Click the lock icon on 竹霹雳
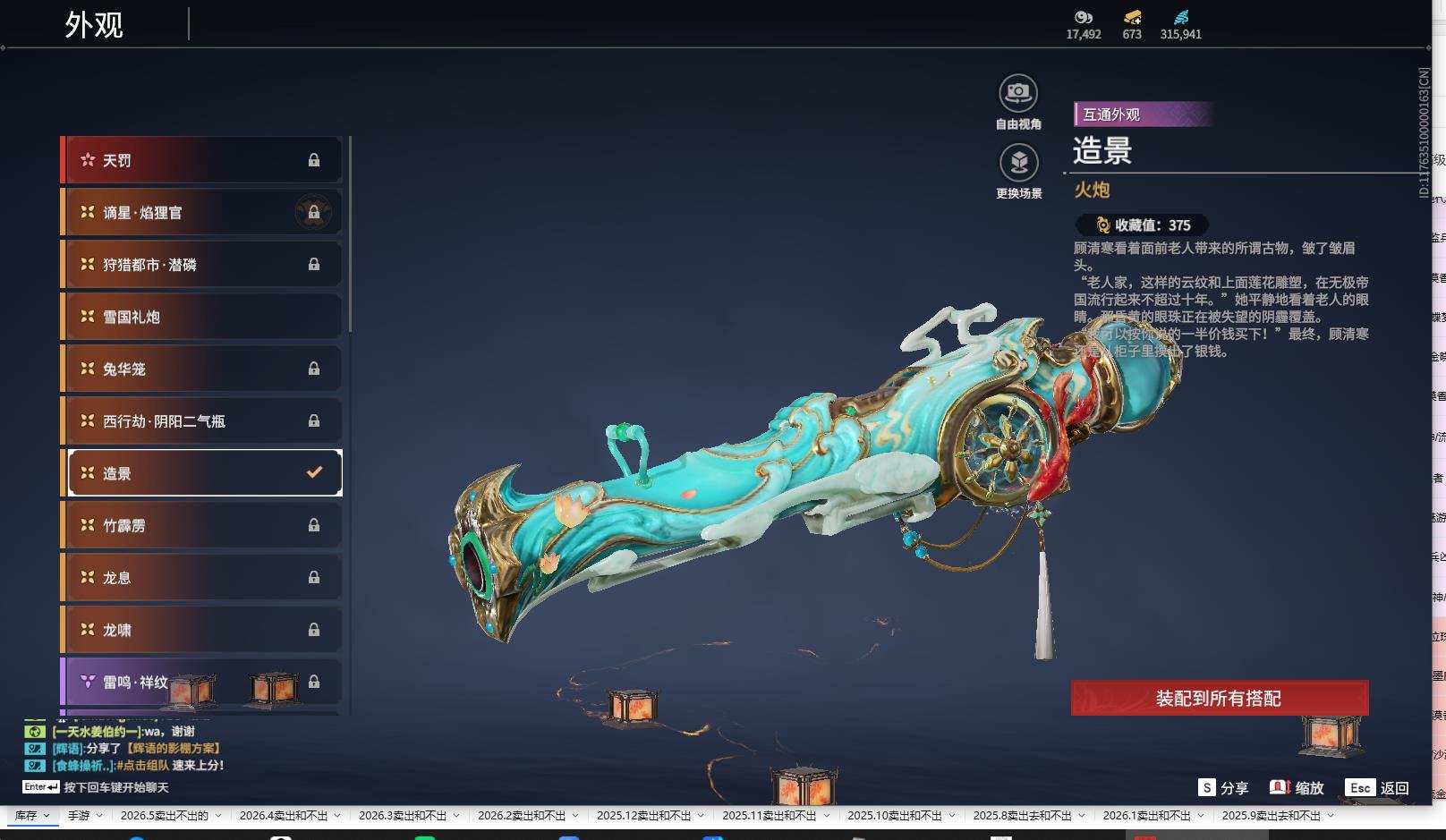This screenshot has height=840, width=1446. tap(314, 525)
